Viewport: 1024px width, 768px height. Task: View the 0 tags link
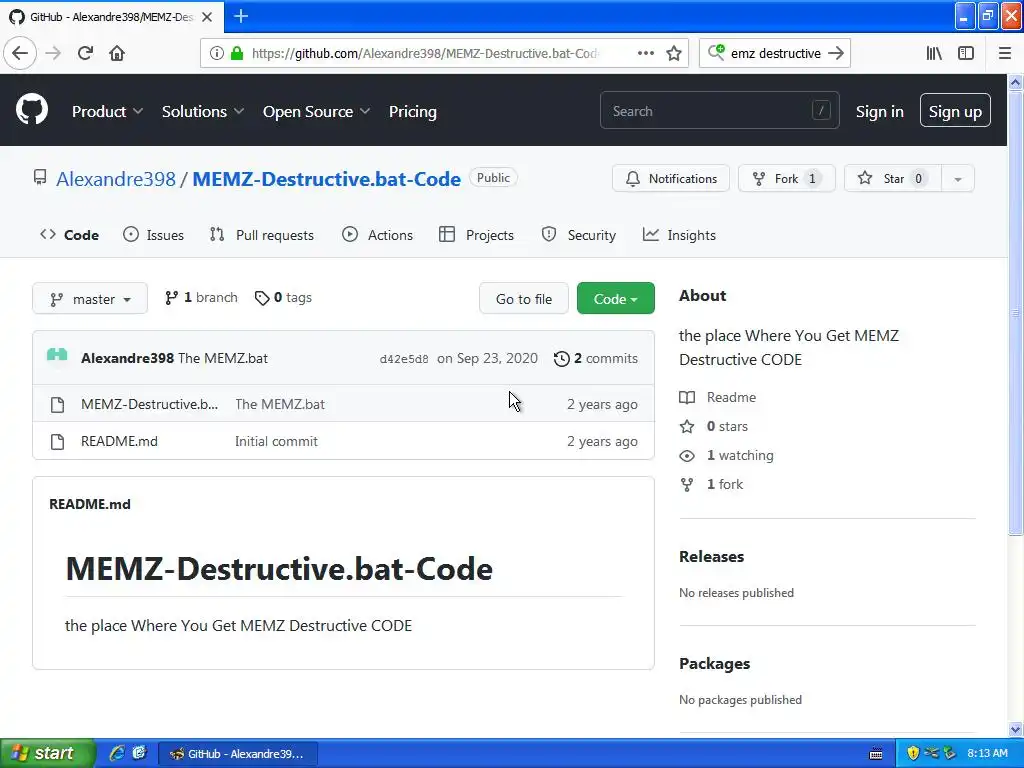[x=283, y=298]
